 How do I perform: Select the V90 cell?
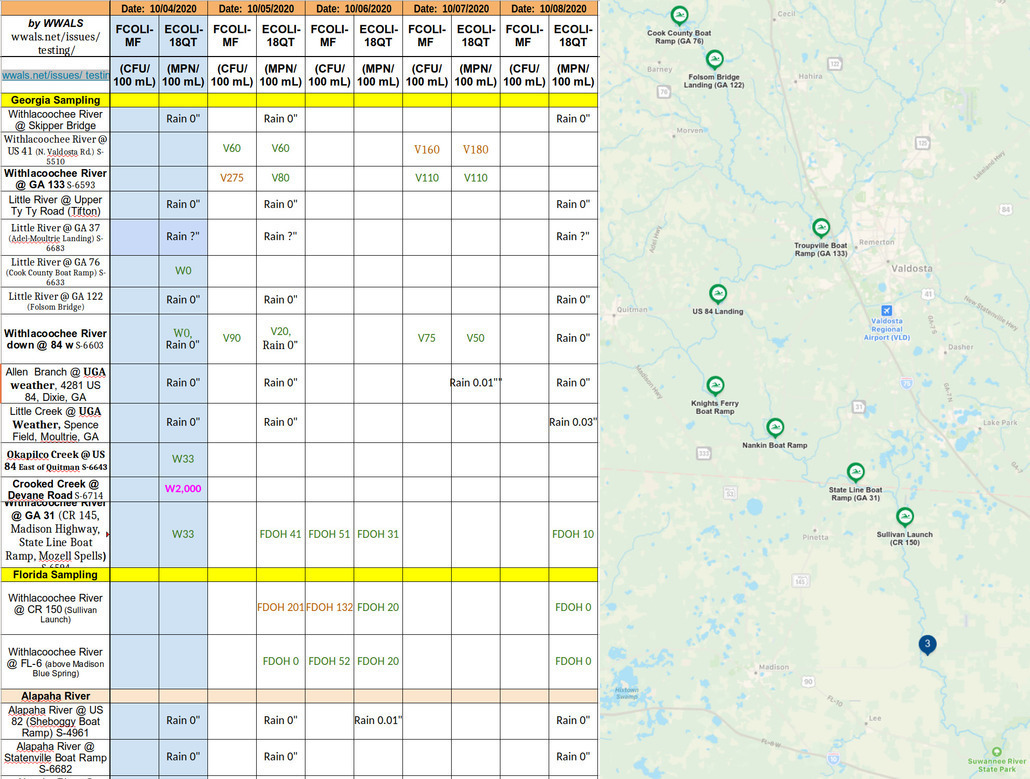(x=232, y=338)
